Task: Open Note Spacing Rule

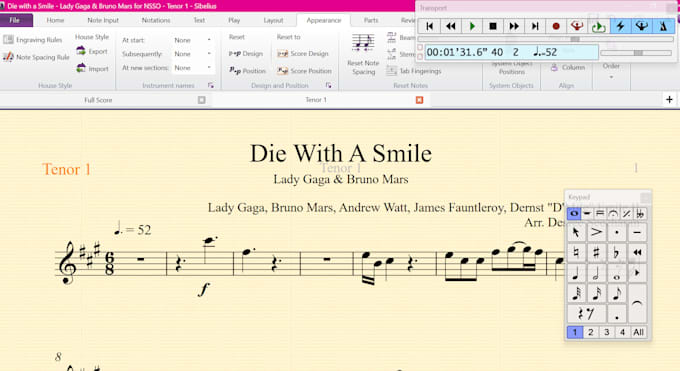Action: coord(36,57)
